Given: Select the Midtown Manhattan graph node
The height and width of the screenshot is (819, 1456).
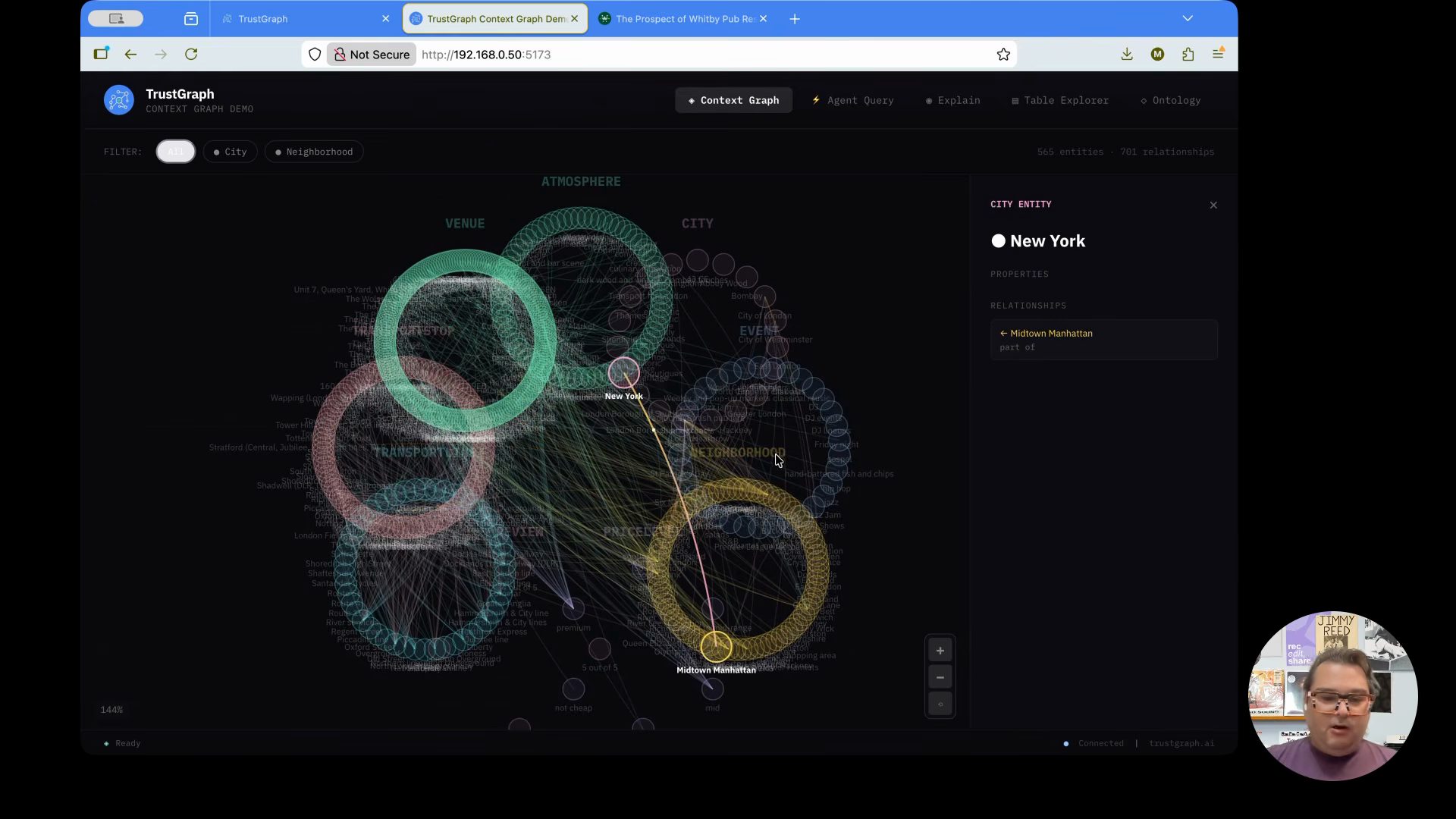Looking at the screenshot, I should pos(716,647).
